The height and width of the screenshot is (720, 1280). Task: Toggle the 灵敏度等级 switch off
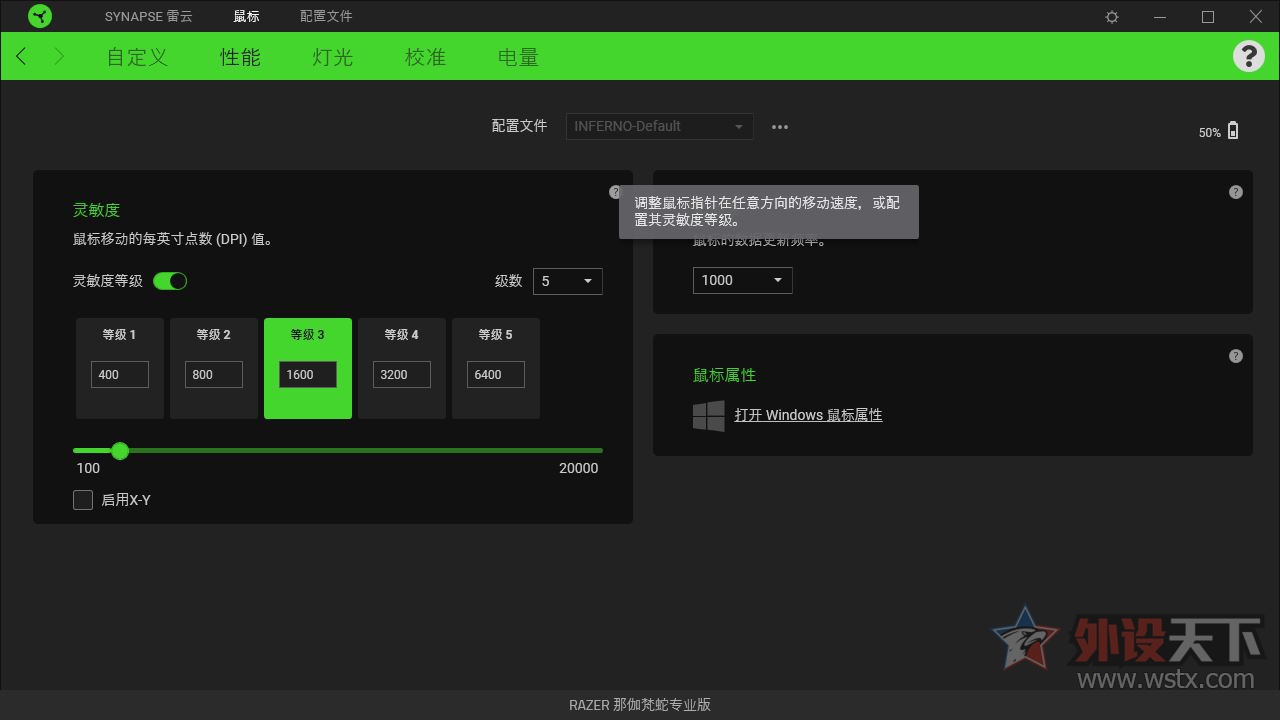[170, 281]
